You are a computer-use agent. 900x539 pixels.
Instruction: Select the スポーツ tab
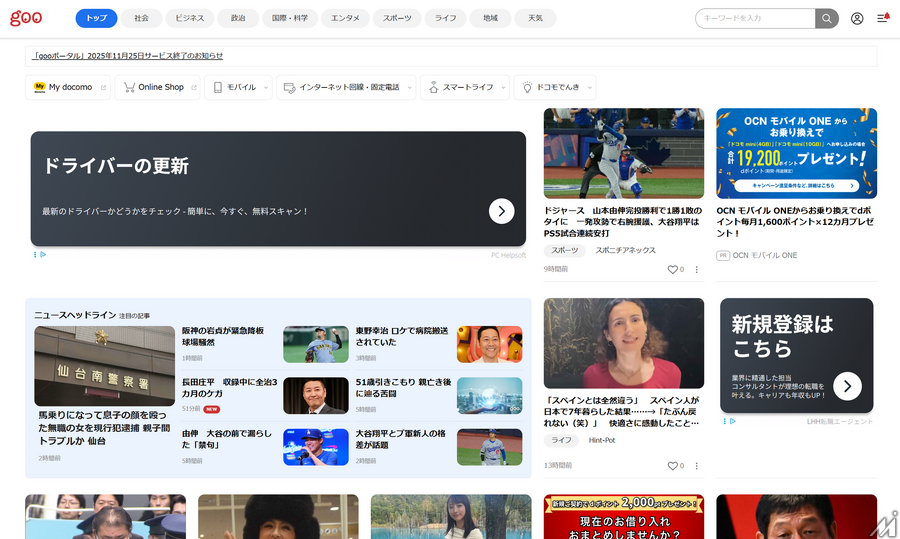pos(396,18)
